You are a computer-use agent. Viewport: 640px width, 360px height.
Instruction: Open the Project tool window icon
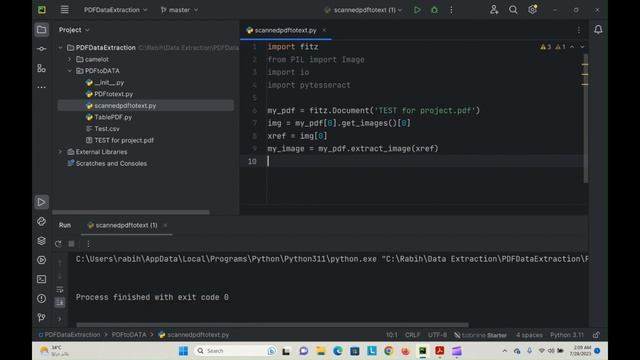click(41, 29)
